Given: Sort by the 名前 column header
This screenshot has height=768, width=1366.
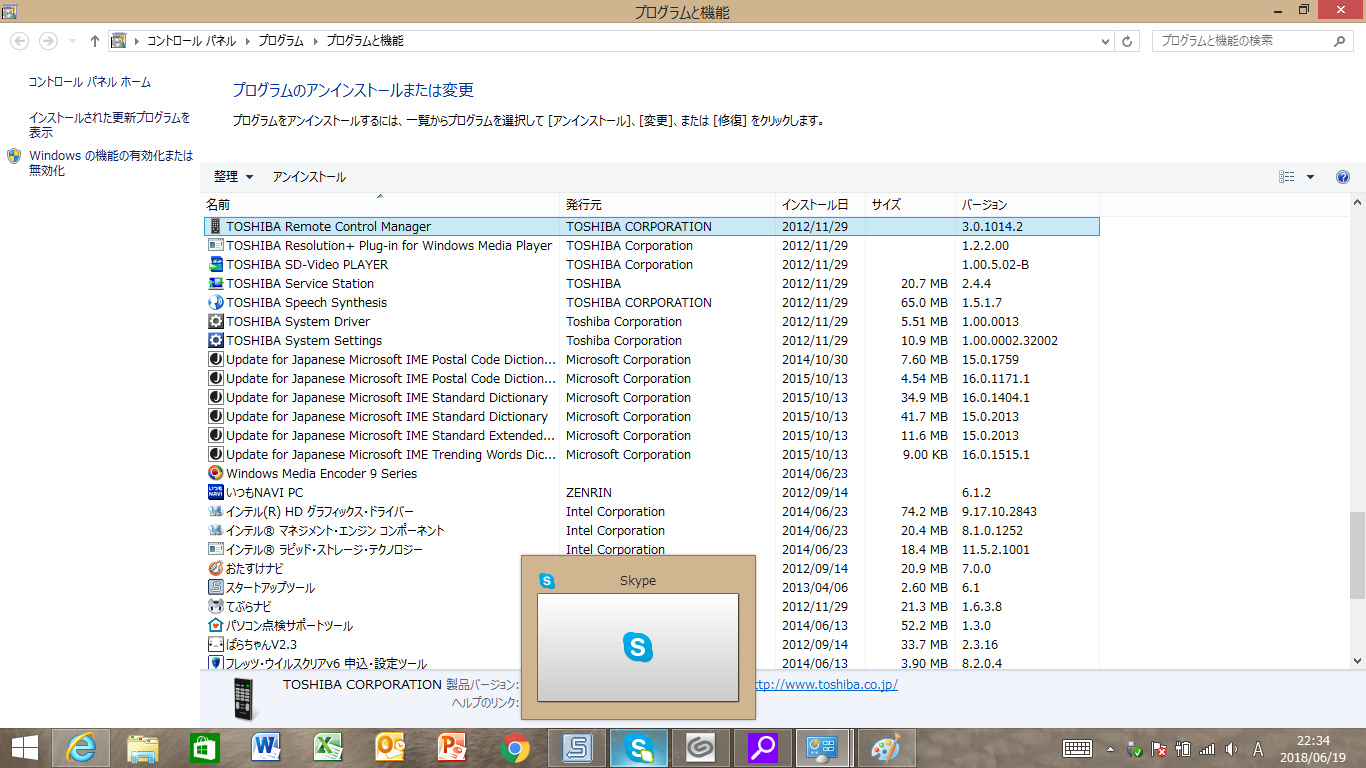Looking at the screenshot, I should tap(380, 205).
